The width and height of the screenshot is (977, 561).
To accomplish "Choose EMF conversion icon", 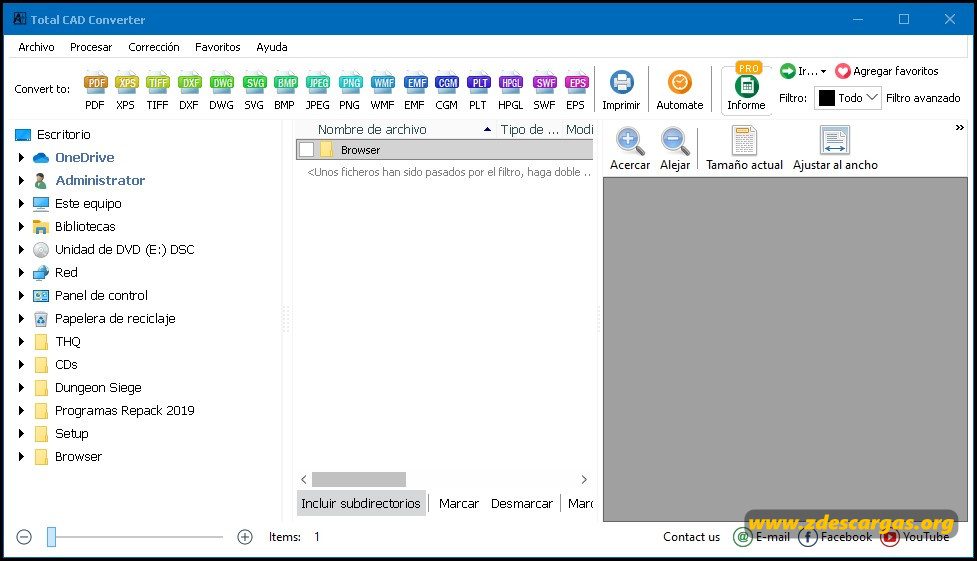I will [x=414, y=91].
